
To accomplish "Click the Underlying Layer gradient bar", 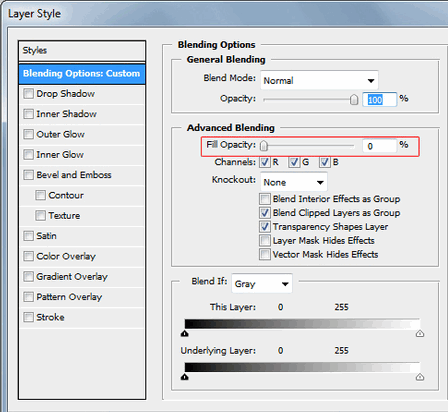I will click(302, 367).
